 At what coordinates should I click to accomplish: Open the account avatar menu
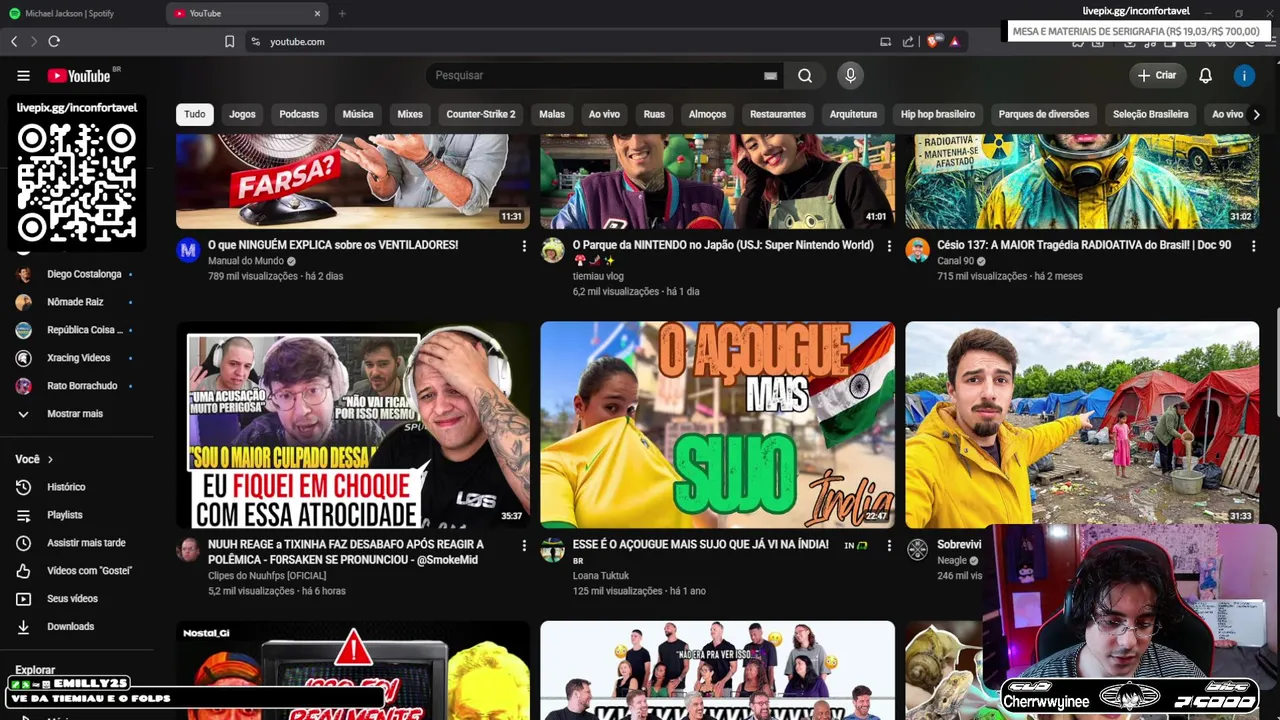(1244, 75)
